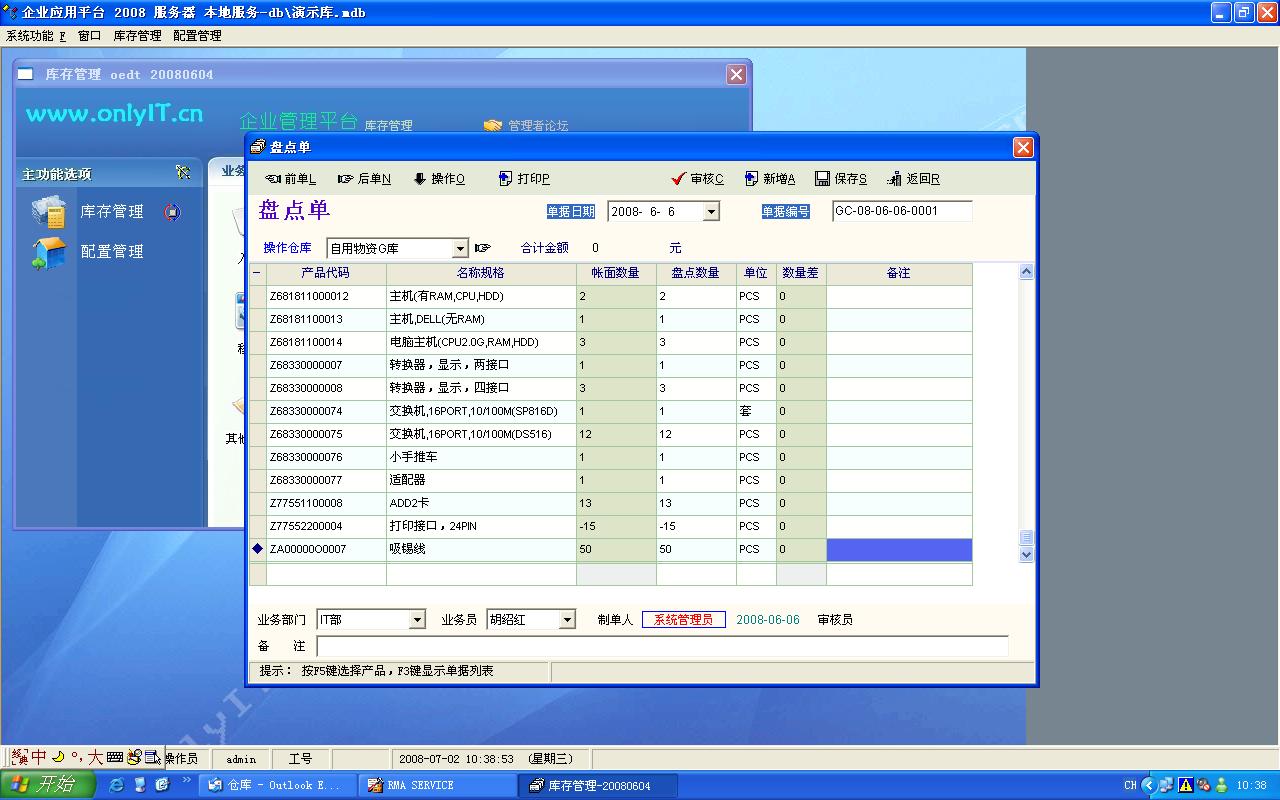Click 库存管理 icon in the left sidebar
The width and height of the screenshot is (1280, 800).
click(x=49, y=212)
